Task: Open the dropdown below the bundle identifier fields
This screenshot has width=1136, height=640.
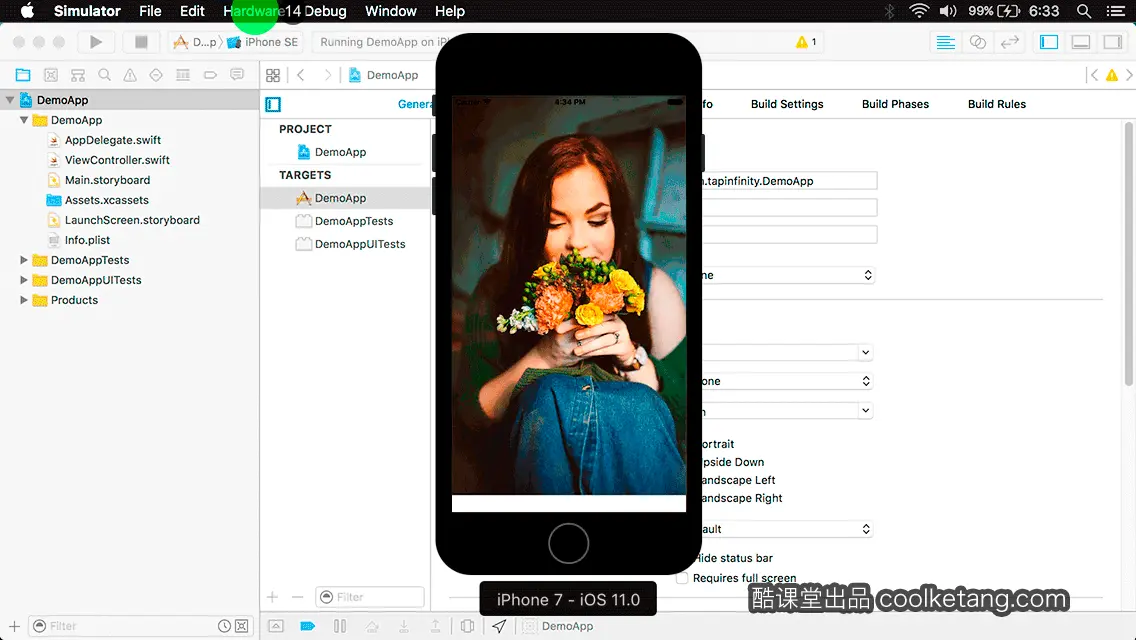Action: (788, 275)
